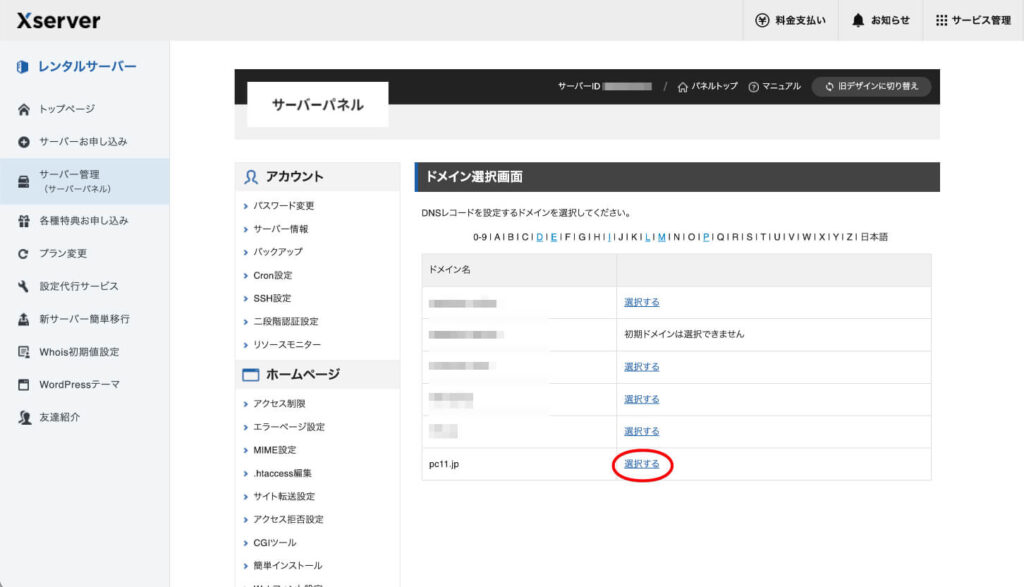Click the WordPressテーマ window icon
The image size is (1024, 587).
pos(24,385)
